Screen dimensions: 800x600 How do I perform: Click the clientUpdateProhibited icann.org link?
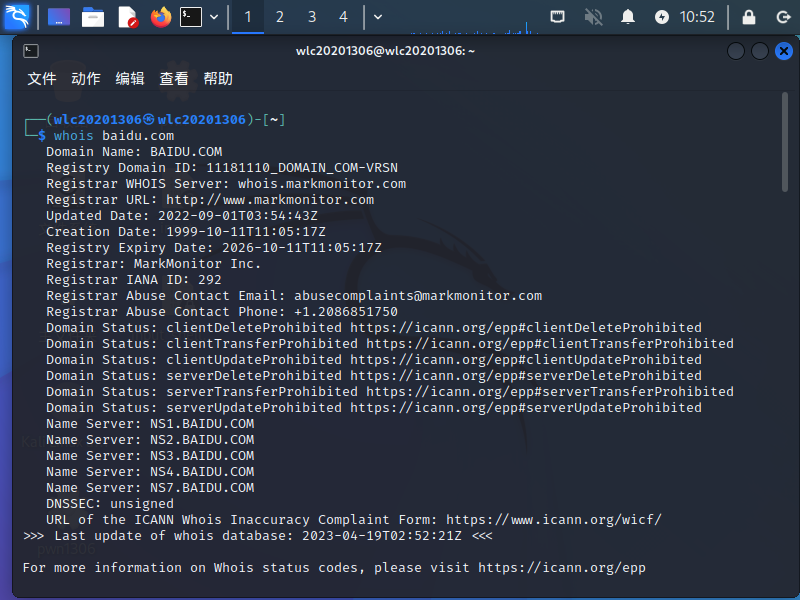pyautogui.click(x=526, y=359)
